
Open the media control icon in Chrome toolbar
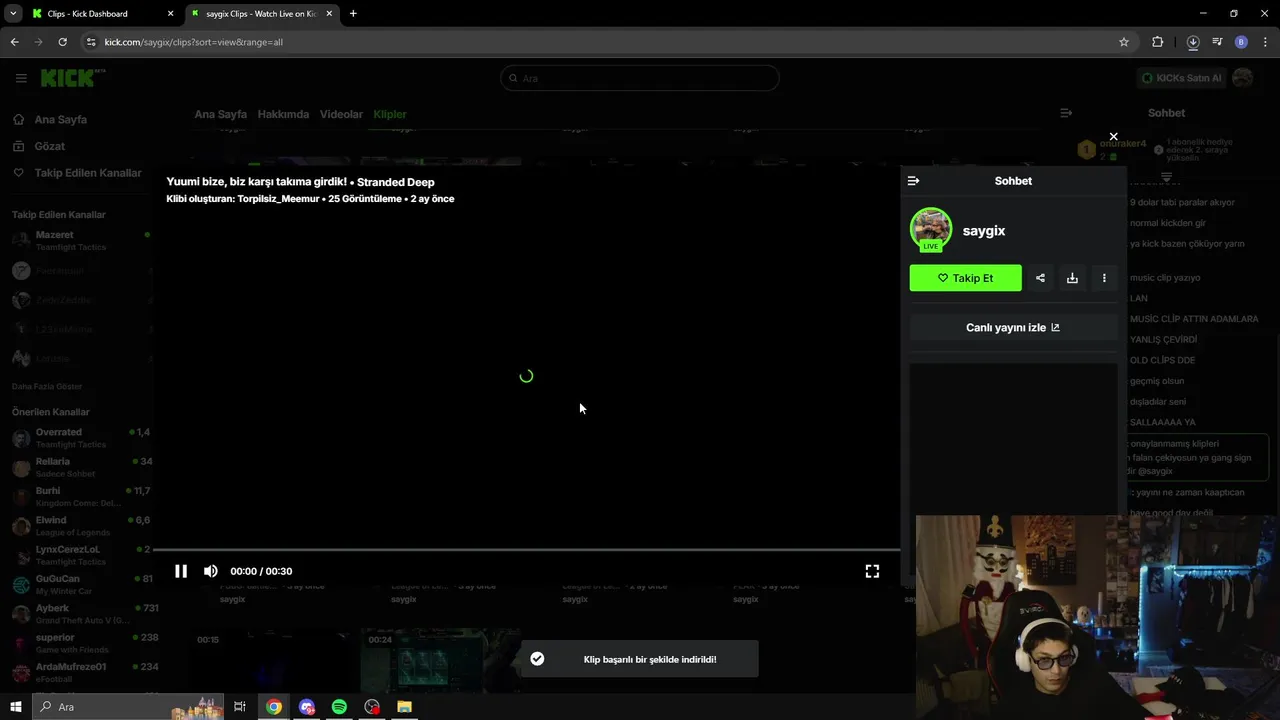click(1217, 42)
